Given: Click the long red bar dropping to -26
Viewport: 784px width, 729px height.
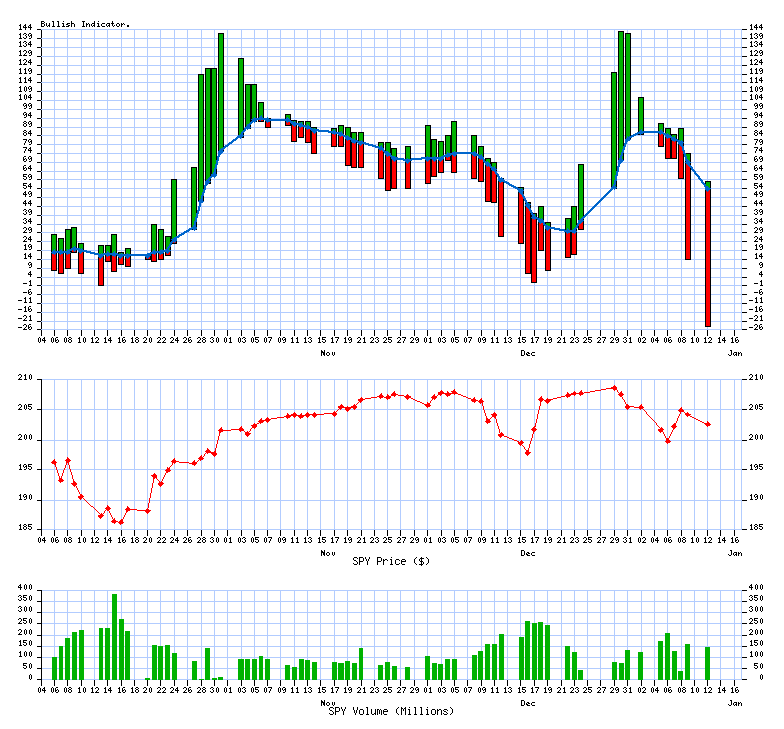Looking at the screenshot, I should click(708, 260).
